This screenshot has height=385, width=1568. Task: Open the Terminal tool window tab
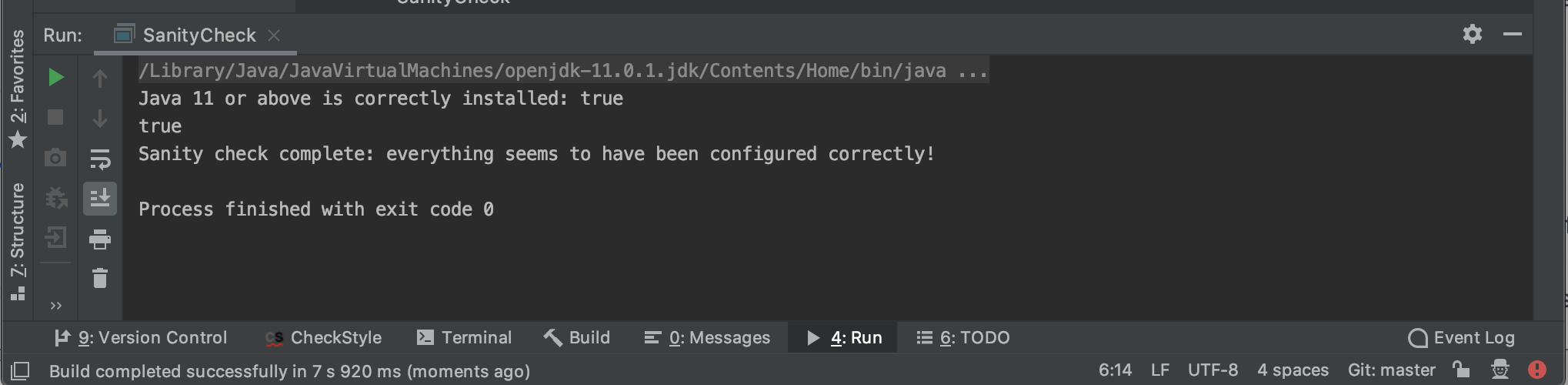[x=464, y=337]
